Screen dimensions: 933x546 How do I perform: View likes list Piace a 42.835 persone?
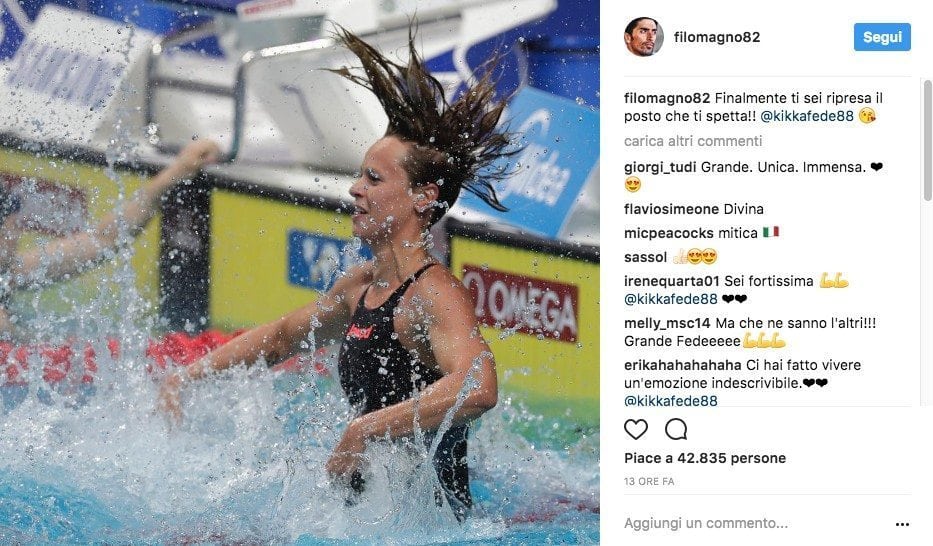[705, 458]
